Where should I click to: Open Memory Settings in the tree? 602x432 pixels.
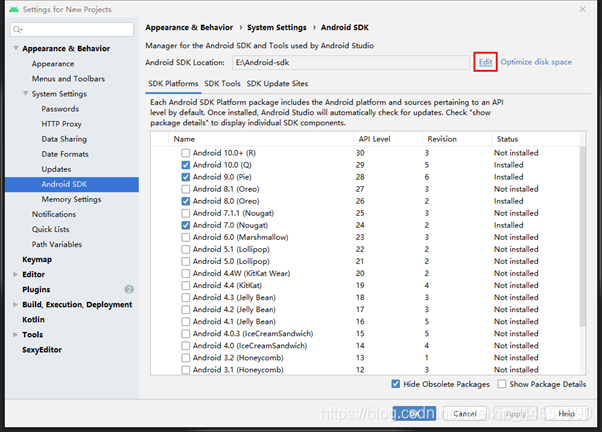click(x=71, y=199)
